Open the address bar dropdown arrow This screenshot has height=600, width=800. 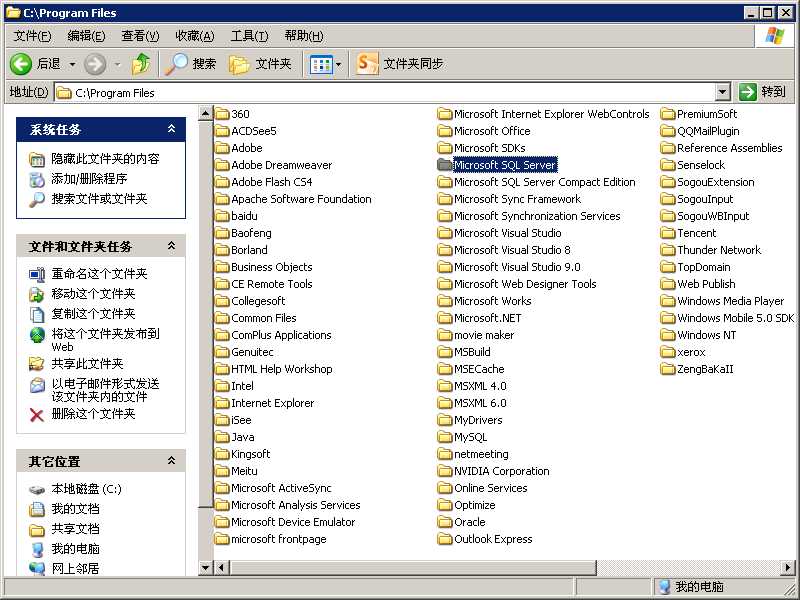(722, 92)
